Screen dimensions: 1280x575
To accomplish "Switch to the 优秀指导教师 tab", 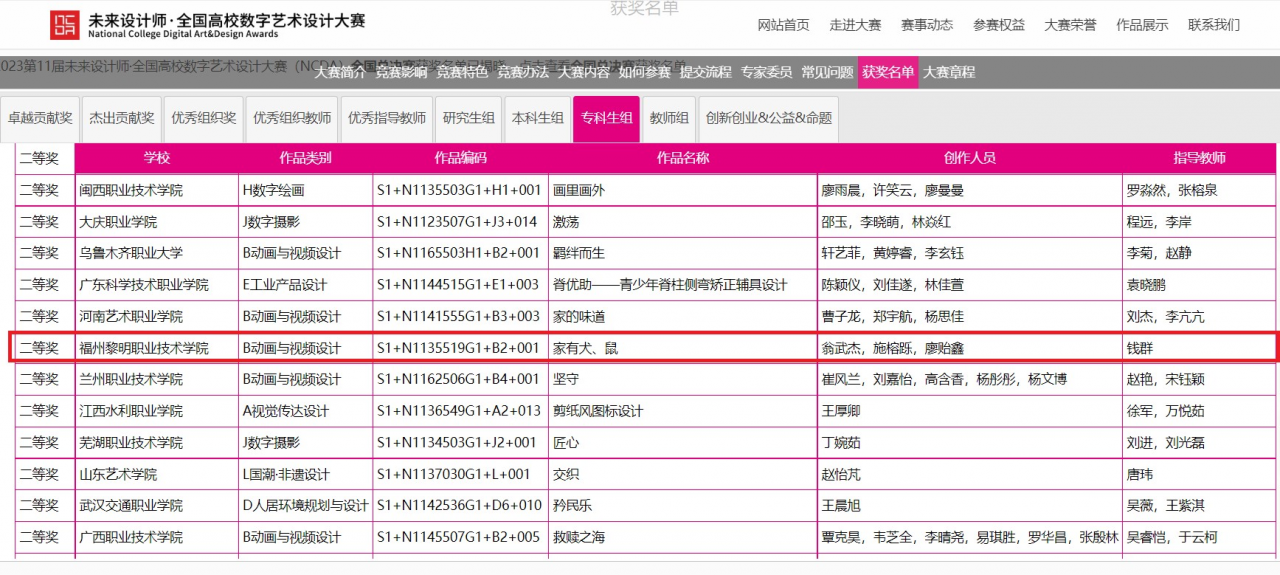I will click(386, 118).
